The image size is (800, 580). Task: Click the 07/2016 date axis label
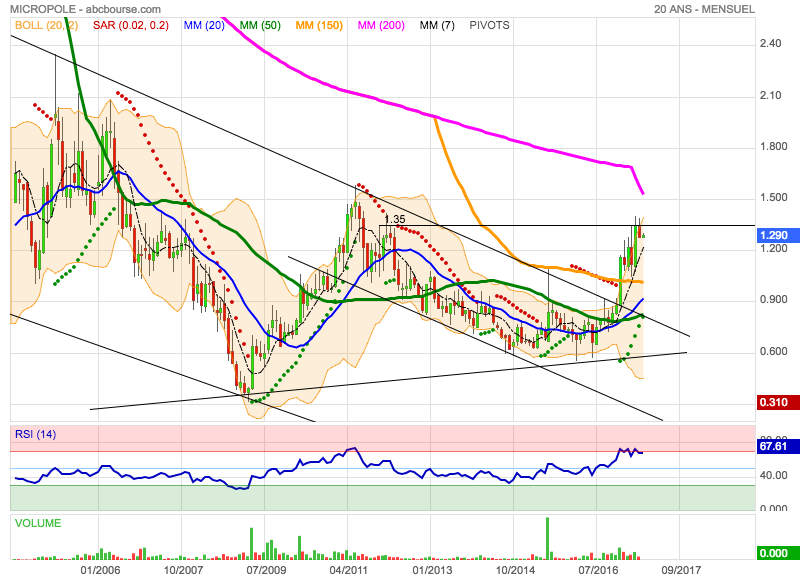pos(598,570)
